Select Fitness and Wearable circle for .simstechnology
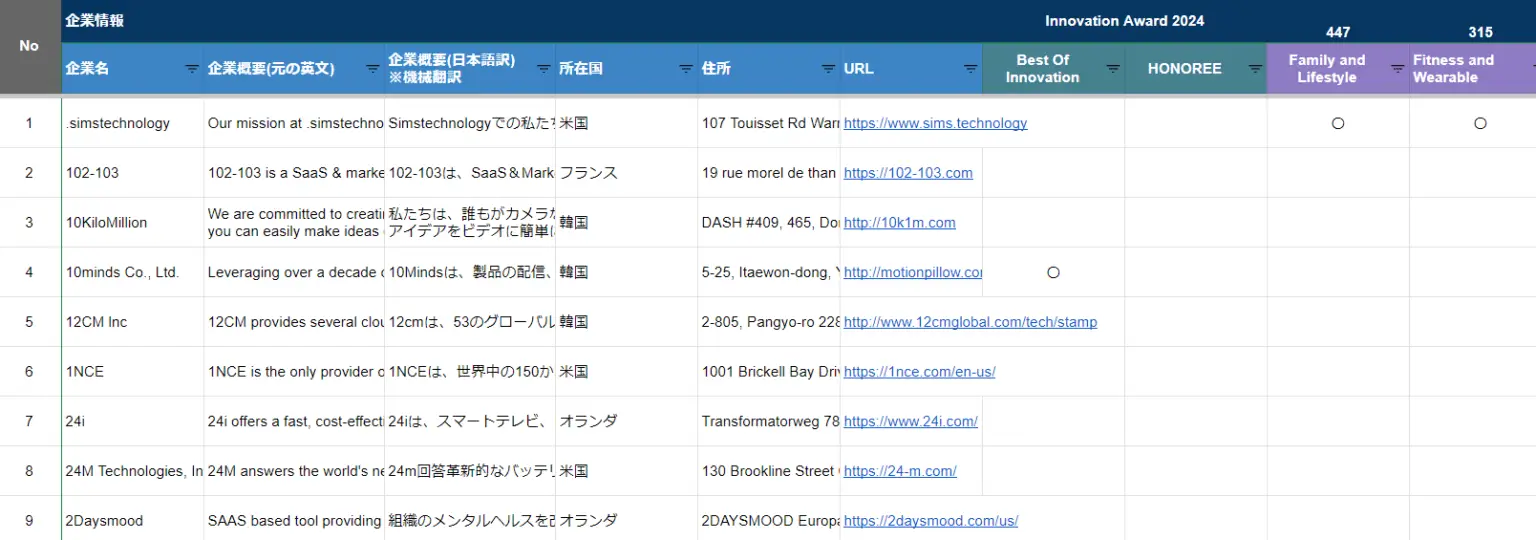The width and height of the screenshot is (1536, 540). 1480,123
